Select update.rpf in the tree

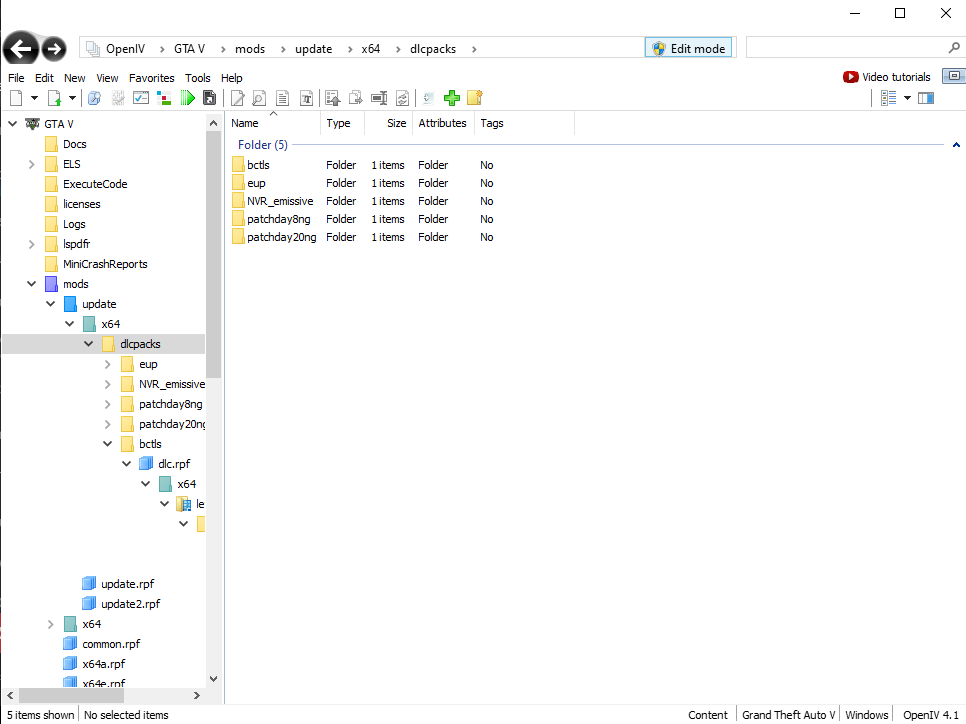click(x=128, y=584)
